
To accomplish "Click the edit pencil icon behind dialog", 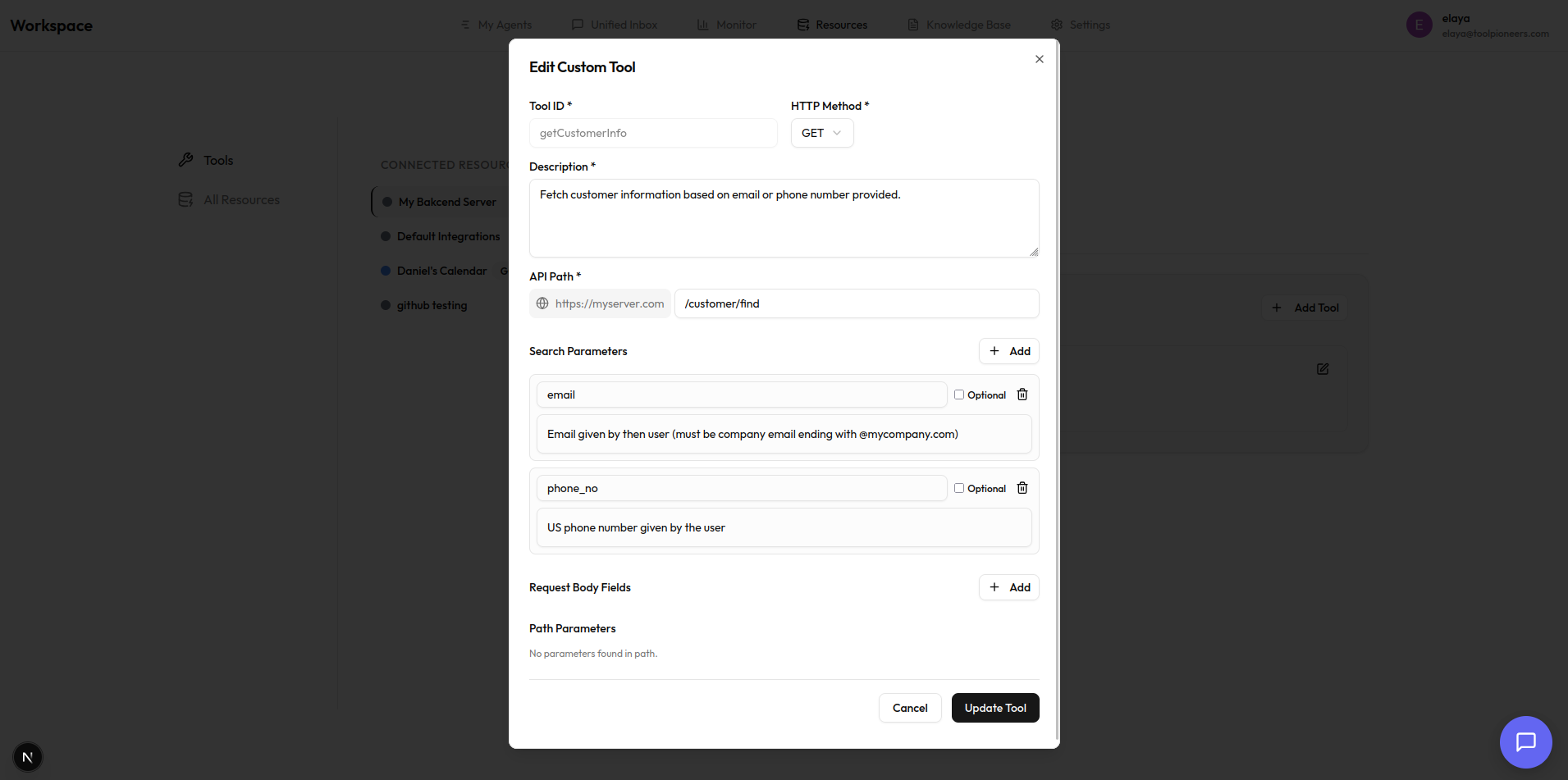I will 1323,369.
